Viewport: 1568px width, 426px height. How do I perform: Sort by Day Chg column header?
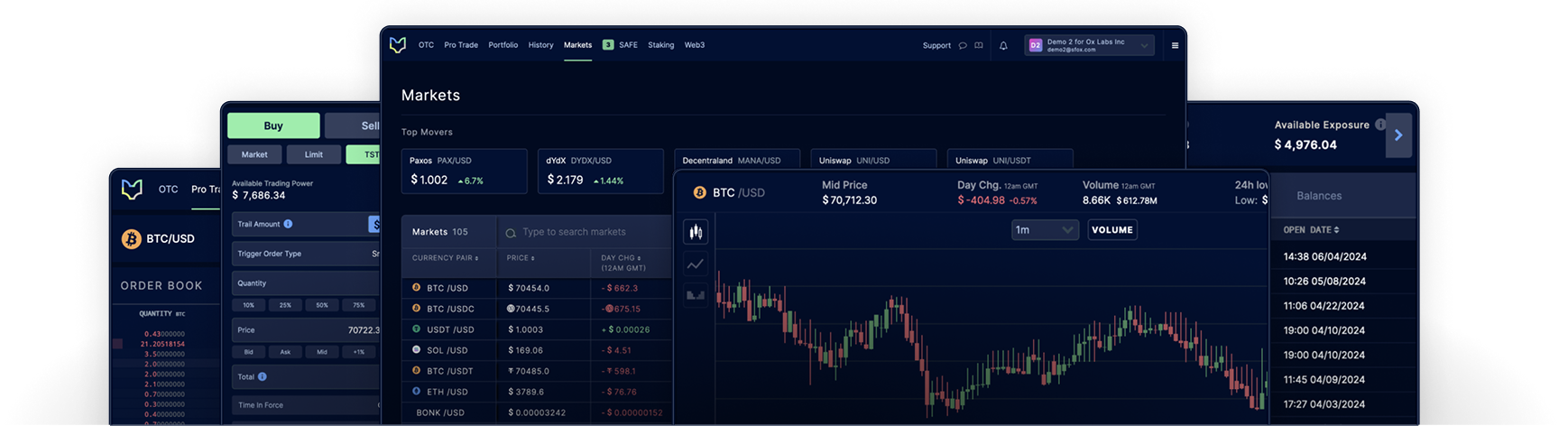coord(623,263)
